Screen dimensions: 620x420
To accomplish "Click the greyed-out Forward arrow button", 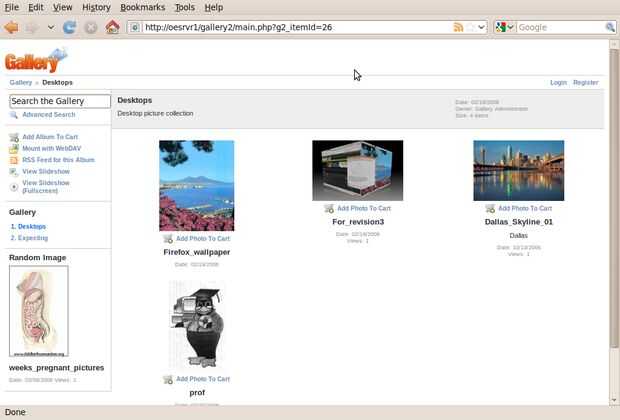I will coord(32,27).
